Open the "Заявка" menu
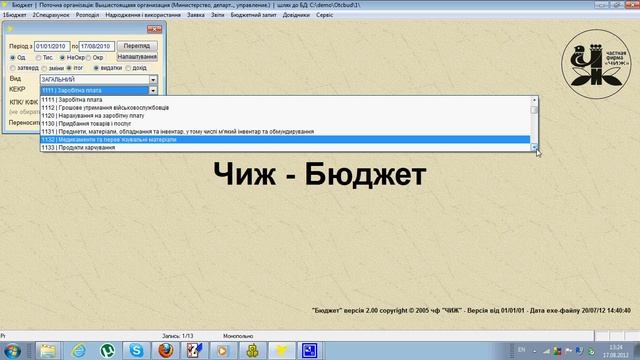The image size is (640, 360). [196, 15]
